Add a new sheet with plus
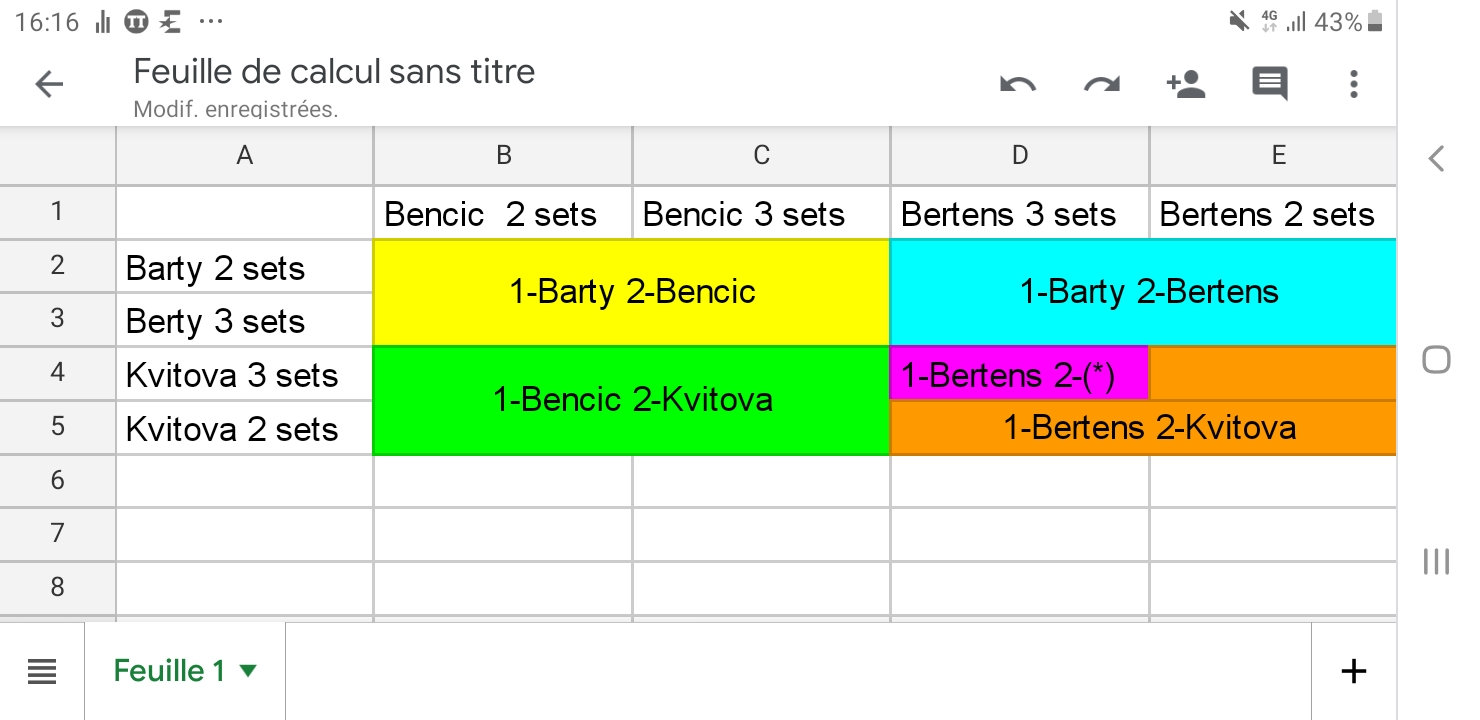 pos(1353,671)
